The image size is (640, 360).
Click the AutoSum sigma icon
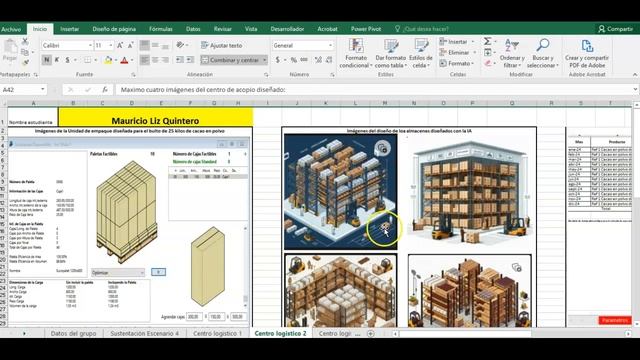(x=487, y=41)
